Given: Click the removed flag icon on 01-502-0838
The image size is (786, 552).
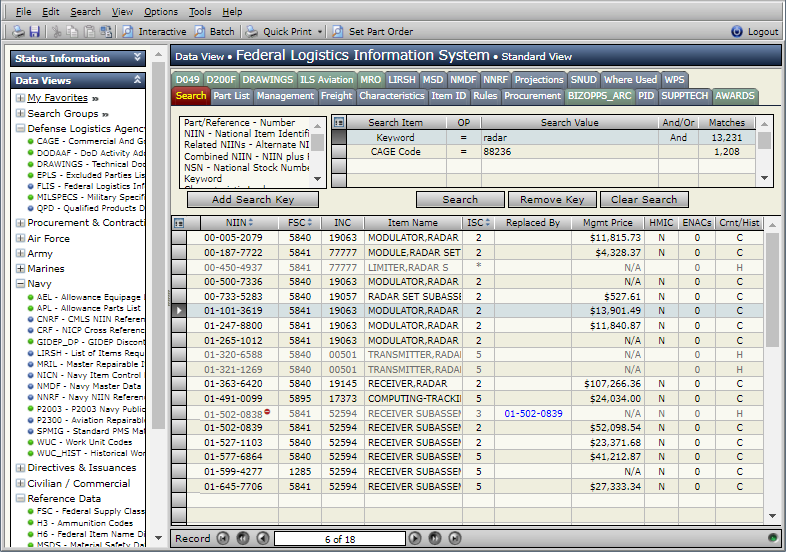Looking at the screenshot, I should 267,412.
